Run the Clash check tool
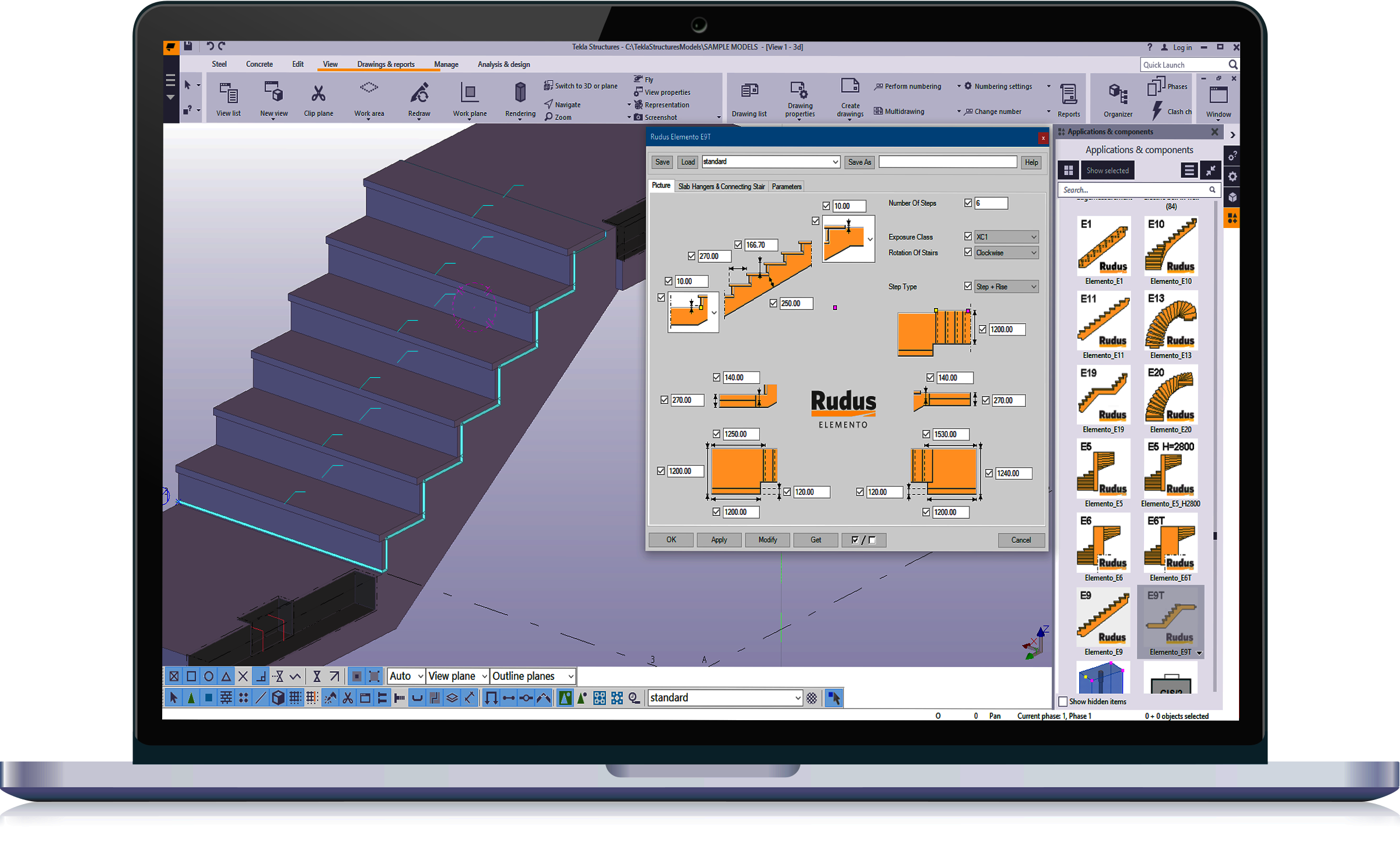This screenshot has width=1400, height=842. coord(1171,111)
